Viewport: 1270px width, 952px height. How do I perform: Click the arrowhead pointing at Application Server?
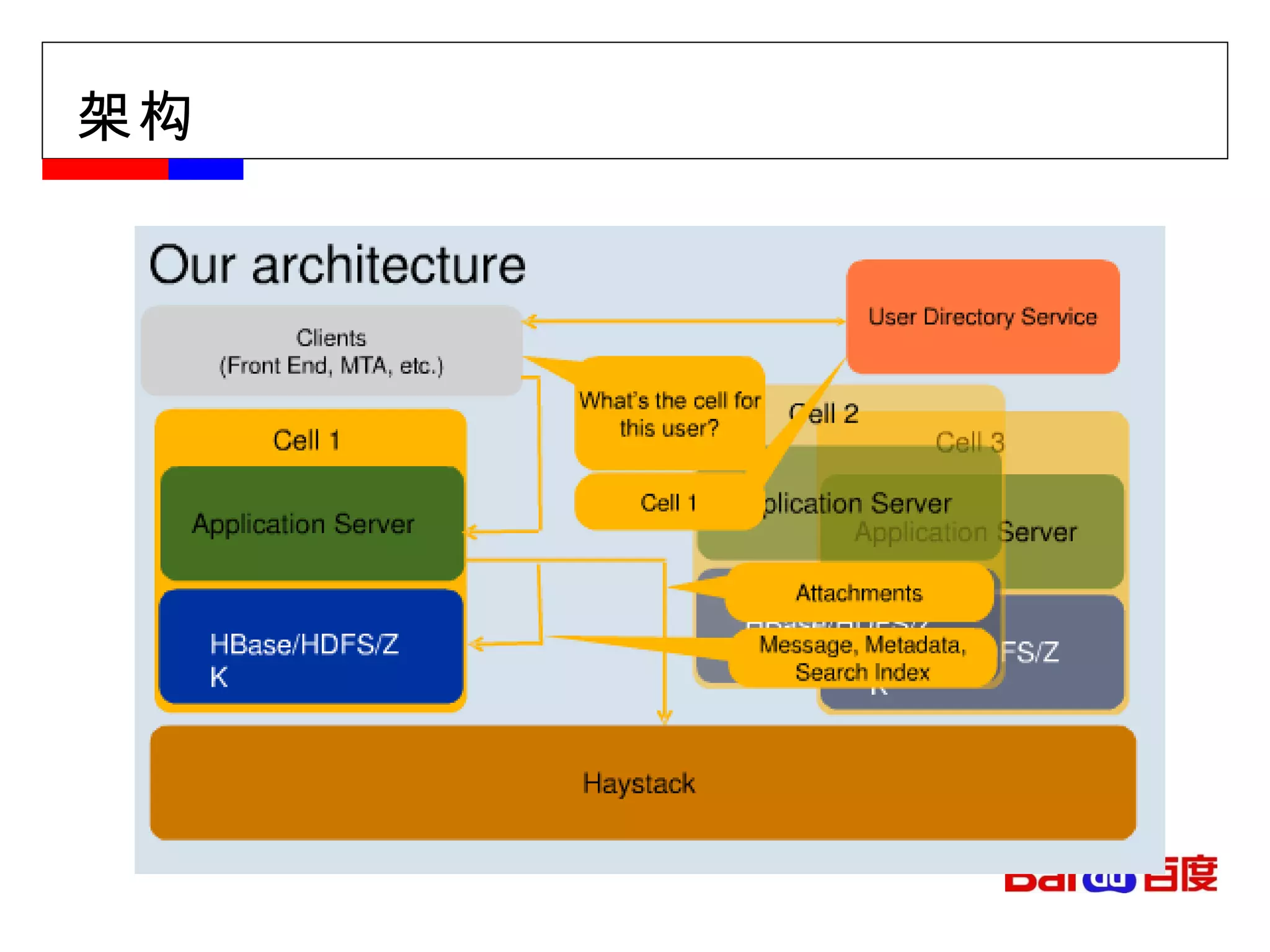471,532
